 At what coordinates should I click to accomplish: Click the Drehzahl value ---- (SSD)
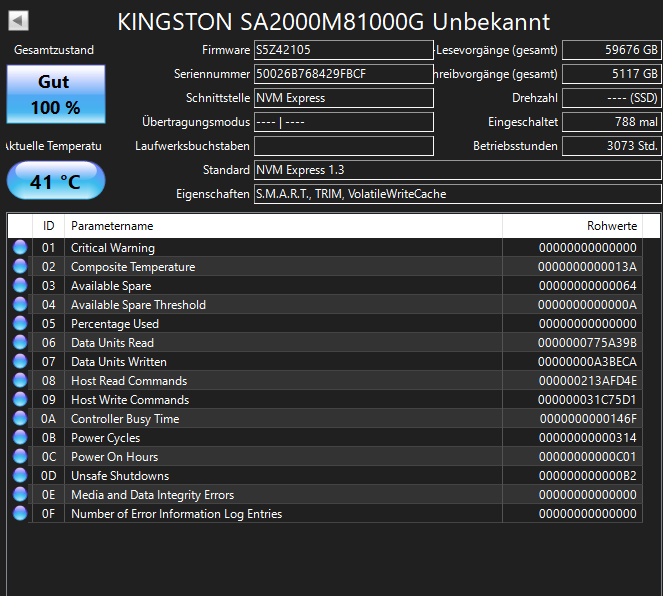tap(611, 98)
